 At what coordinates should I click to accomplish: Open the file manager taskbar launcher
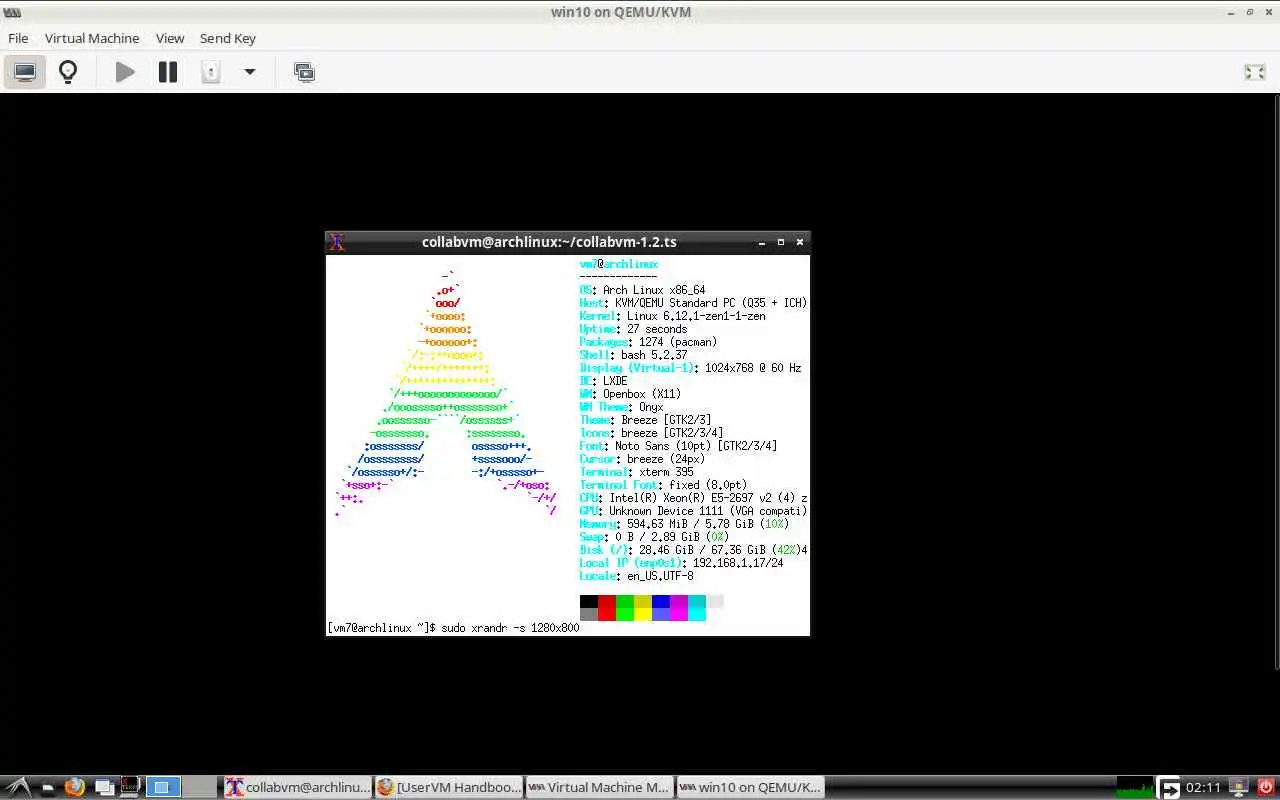[x=48, y=788]
